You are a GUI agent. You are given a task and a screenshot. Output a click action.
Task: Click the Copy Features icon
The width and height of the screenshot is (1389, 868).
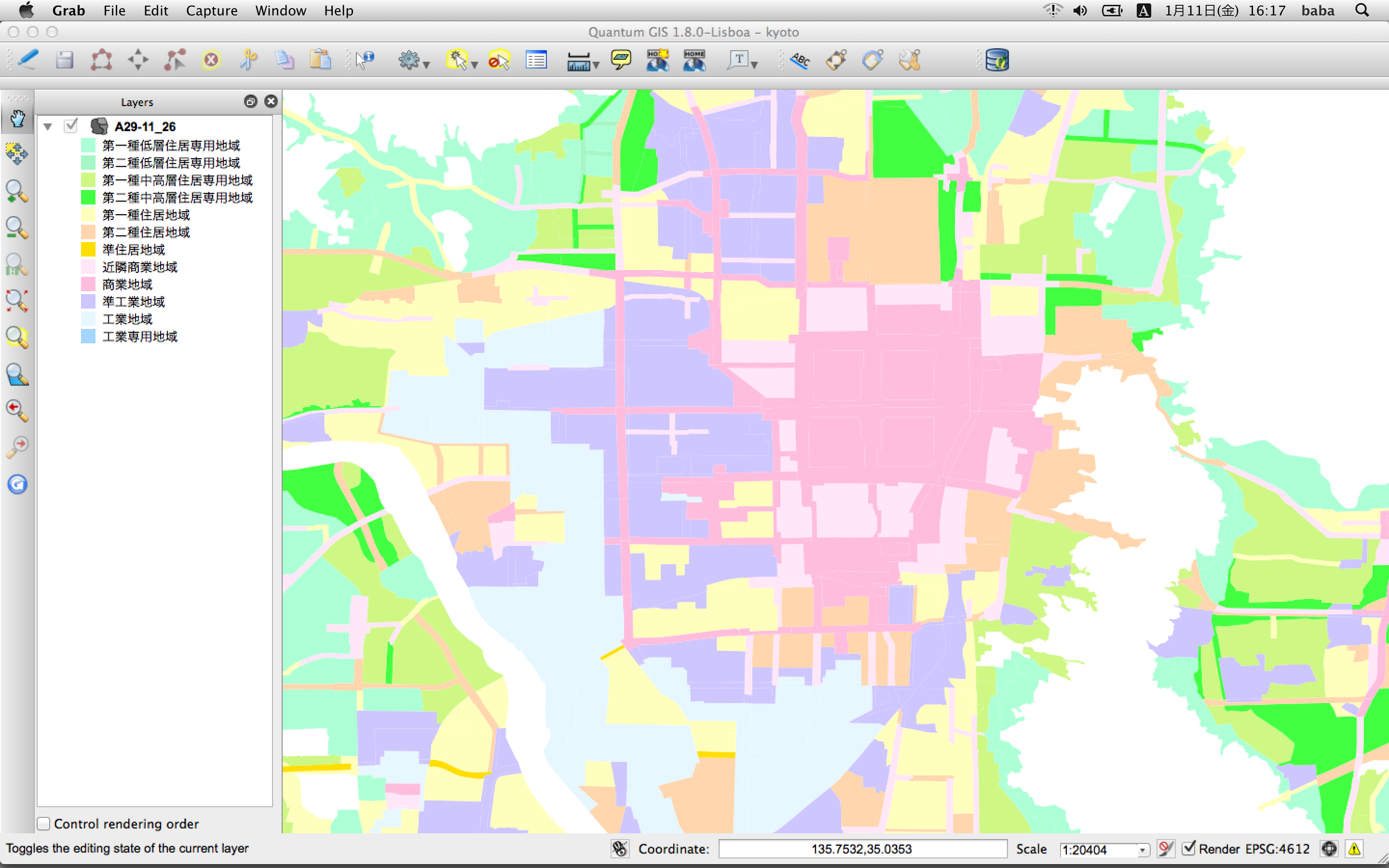point(284,60)
